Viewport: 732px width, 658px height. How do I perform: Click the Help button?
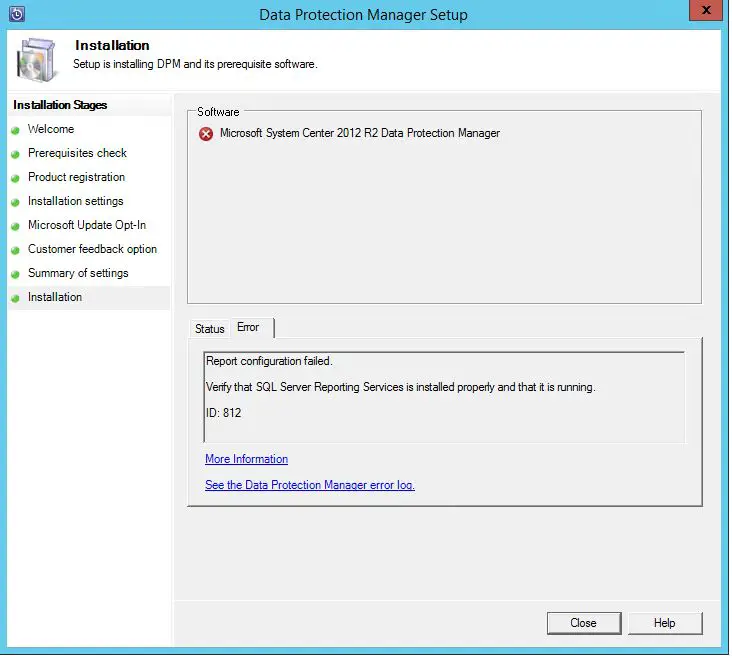tap(665, 623)
